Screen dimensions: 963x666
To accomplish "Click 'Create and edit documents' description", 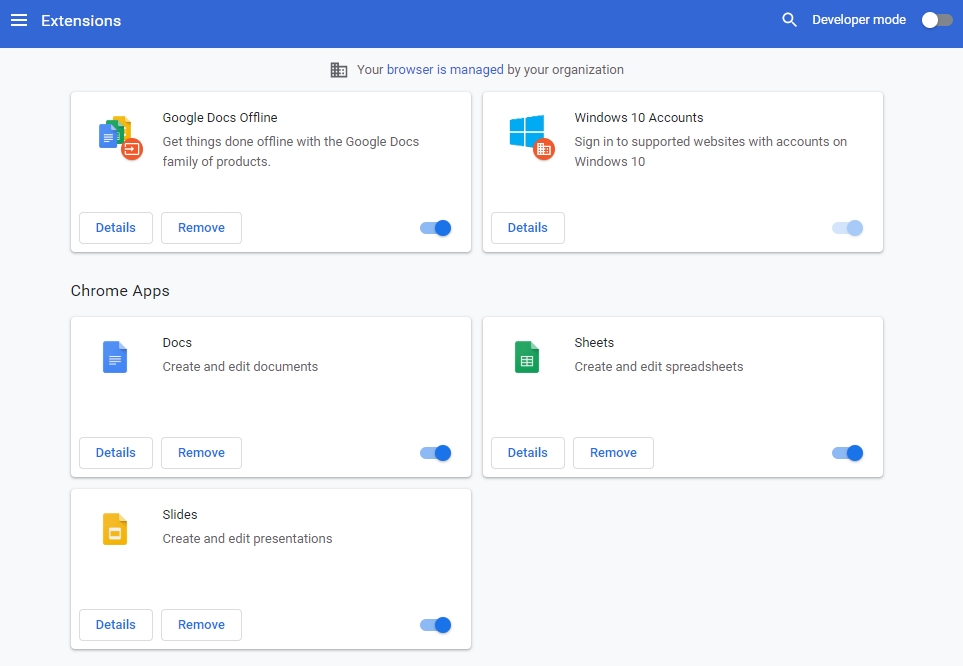I will [240, 367].
